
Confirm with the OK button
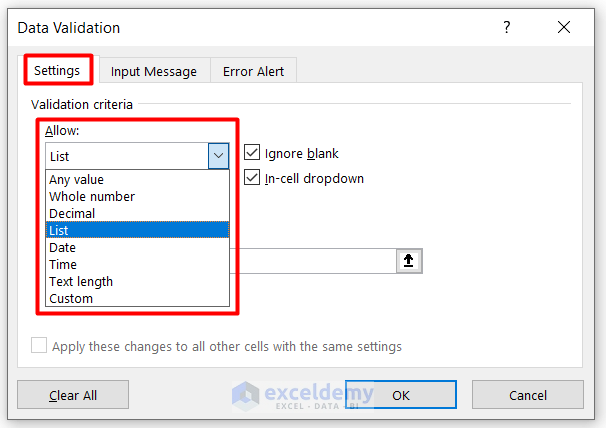(401, 395)
